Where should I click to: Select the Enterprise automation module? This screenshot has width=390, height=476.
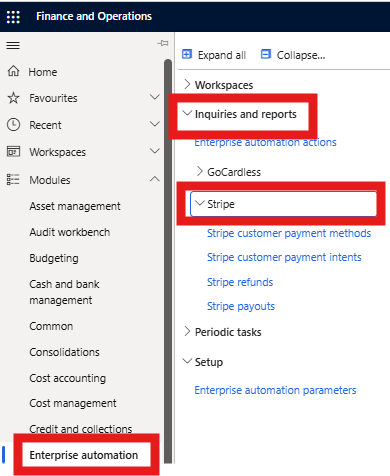[84, 455]
